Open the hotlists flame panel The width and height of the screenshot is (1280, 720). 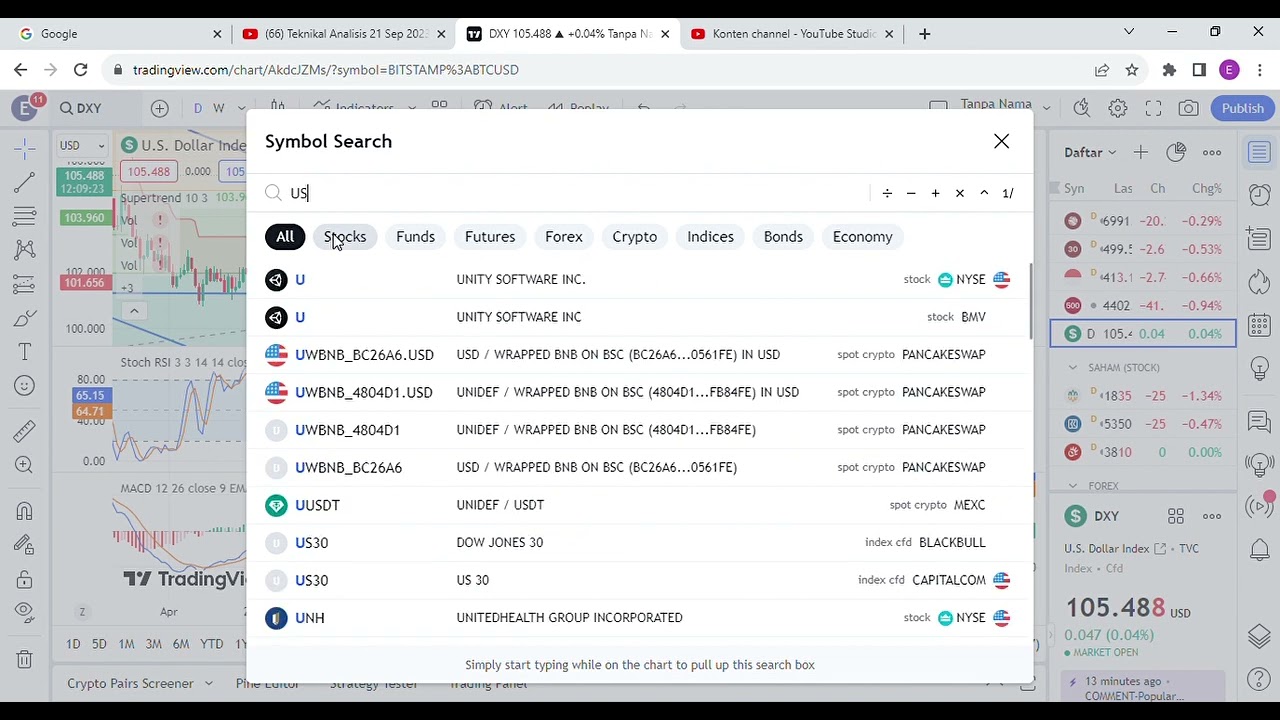click(x=1259, y=282)
